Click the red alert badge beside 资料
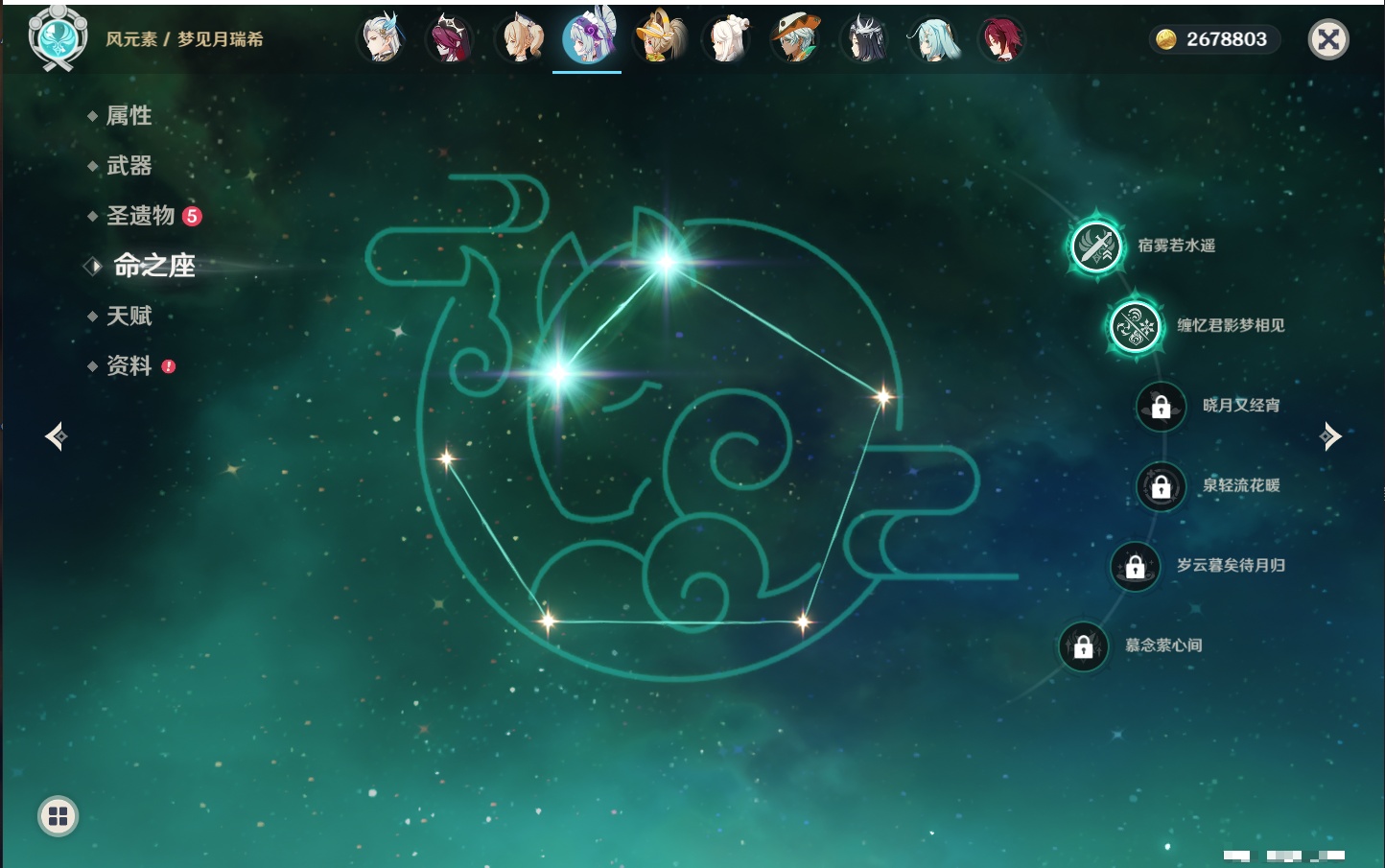 pyautogui.click(x=169, y=366)
